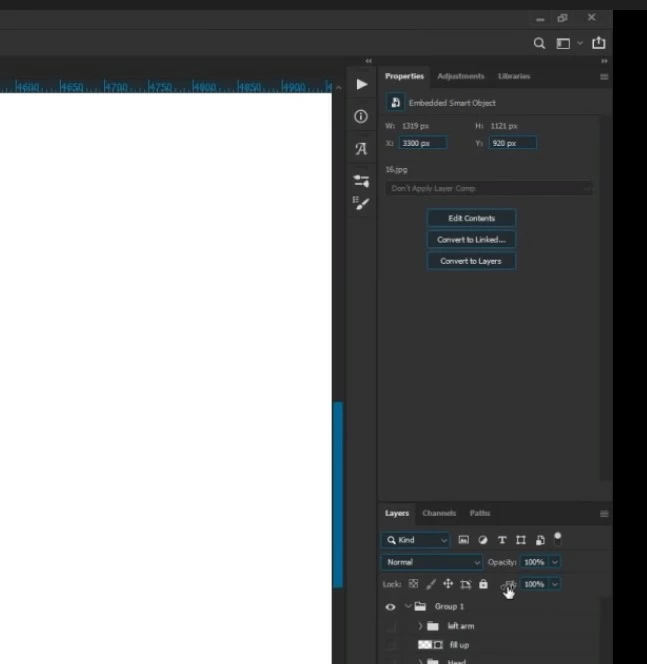647x664 pixels.
Task: Click the fill up layer mask thumbnail
Action: [438, 645]
